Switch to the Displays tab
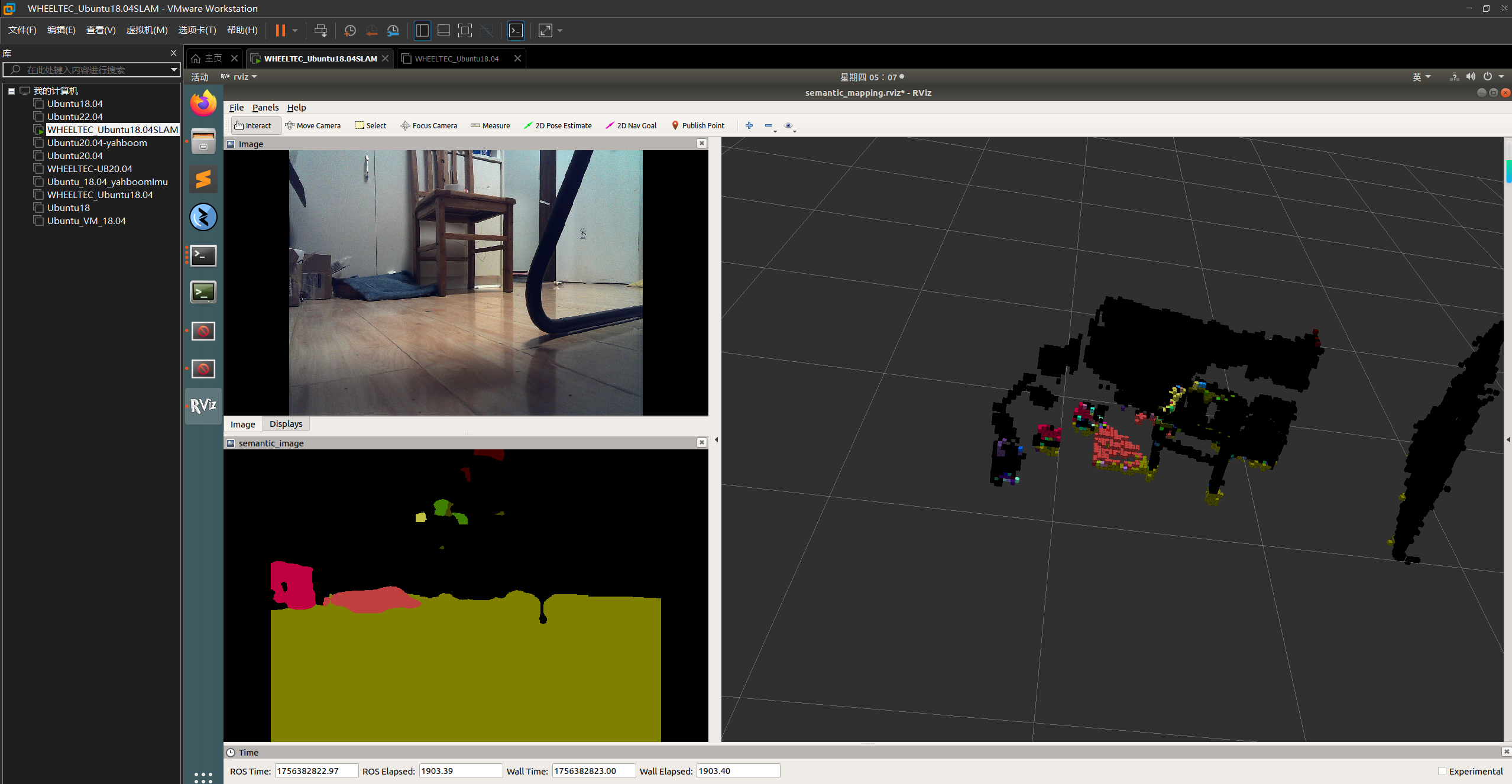This screenshot has width=1512, height=784. 286,424
